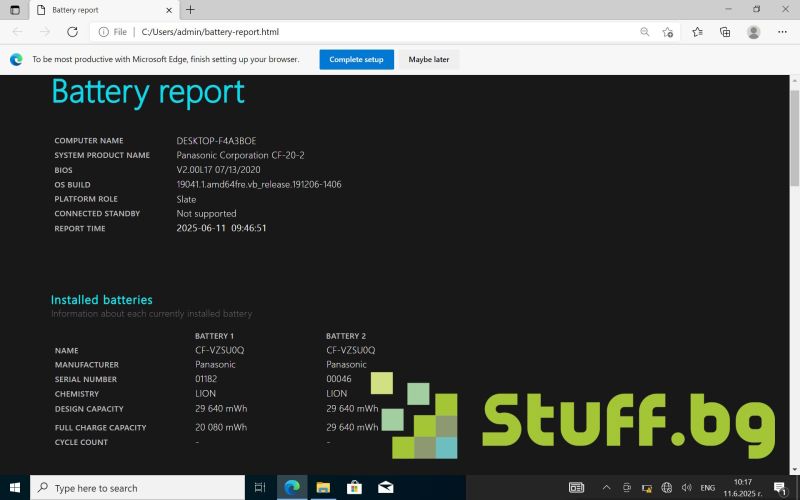This screenshot has width=800, height=500.
Task: Add this page to favorites
Action: point(668,32)
